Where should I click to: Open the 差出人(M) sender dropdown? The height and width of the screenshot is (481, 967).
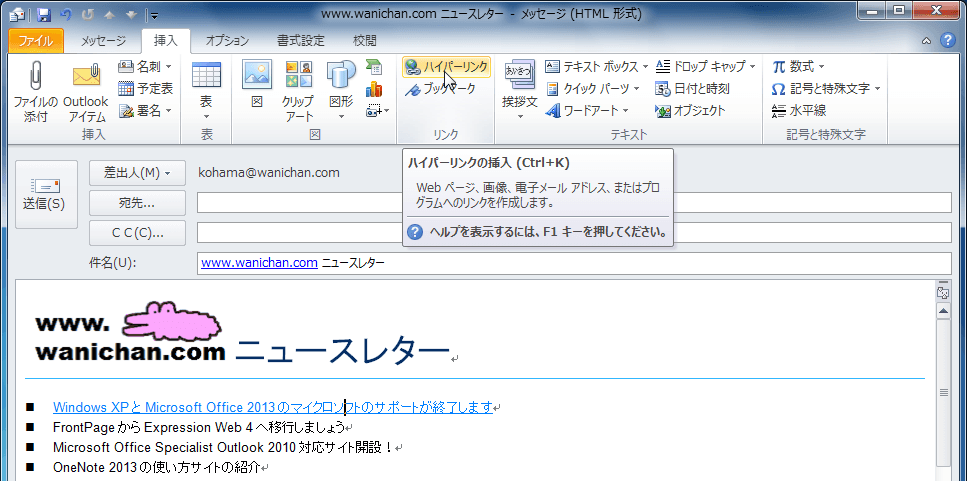click(138, 173)
